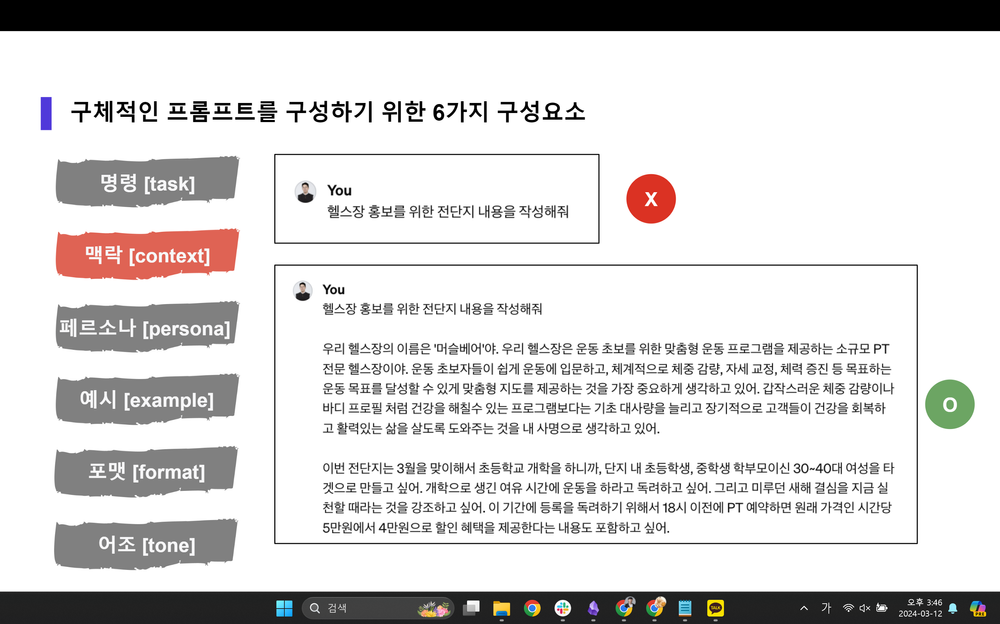
Task: Click the battery status icon in the tray
Action: (882, 608)
